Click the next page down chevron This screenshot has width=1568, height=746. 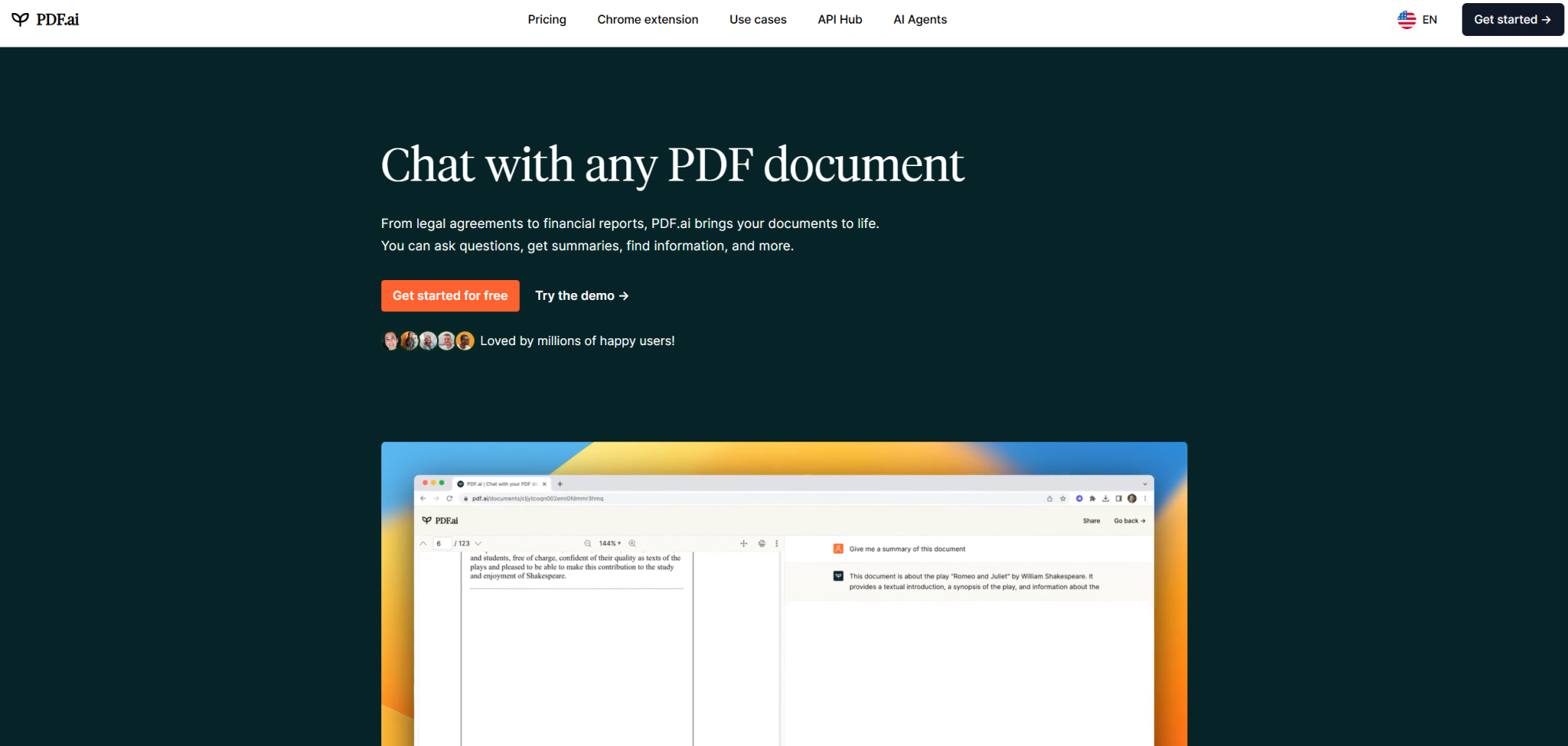click(478, 543)
